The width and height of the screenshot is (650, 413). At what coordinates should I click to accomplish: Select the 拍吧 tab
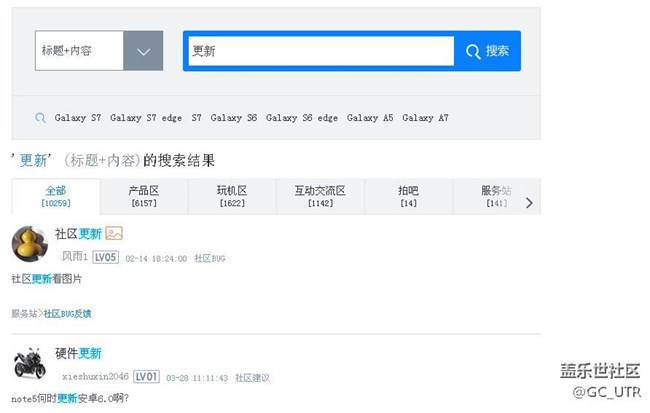click(x=408, y=196)
